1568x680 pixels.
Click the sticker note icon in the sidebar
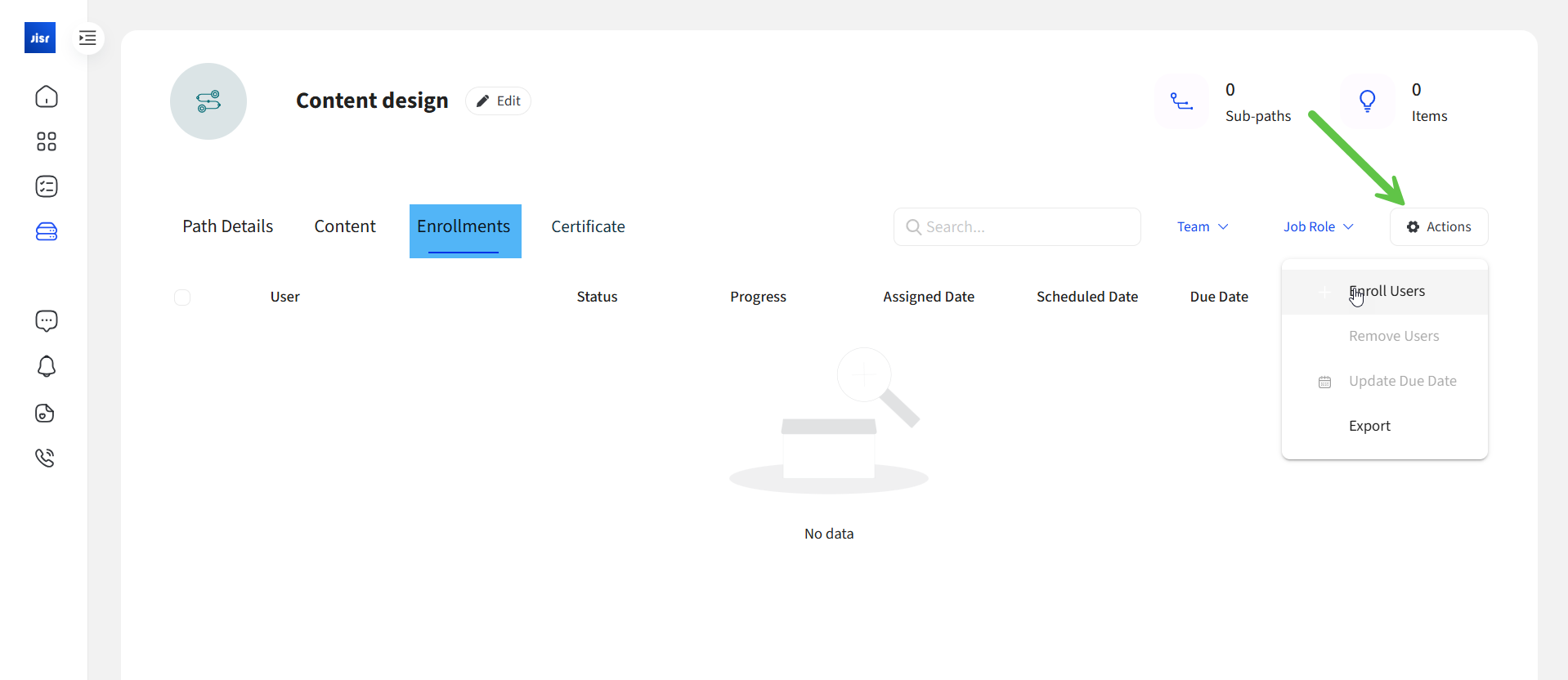(45, 413)
